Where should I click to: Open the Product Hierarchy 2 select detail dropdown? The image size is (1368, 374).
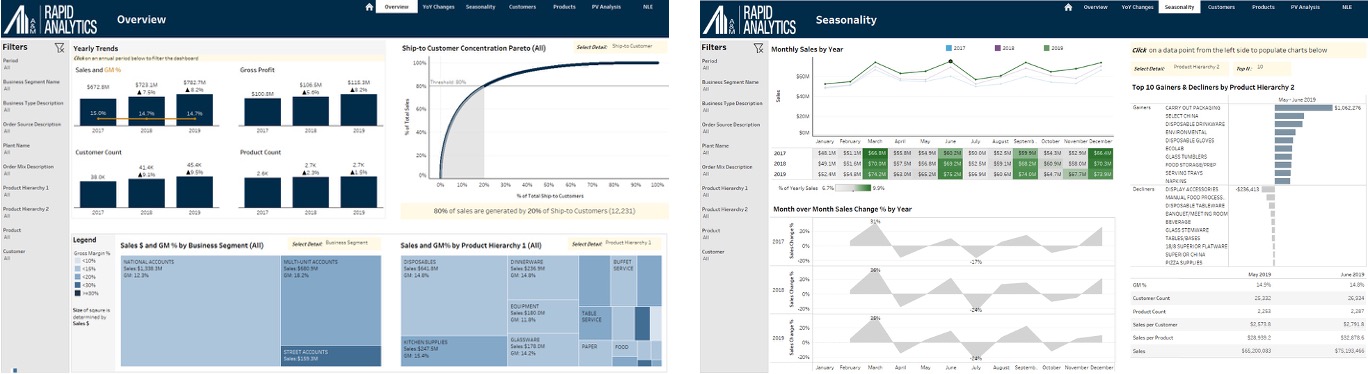point(1196,68)
